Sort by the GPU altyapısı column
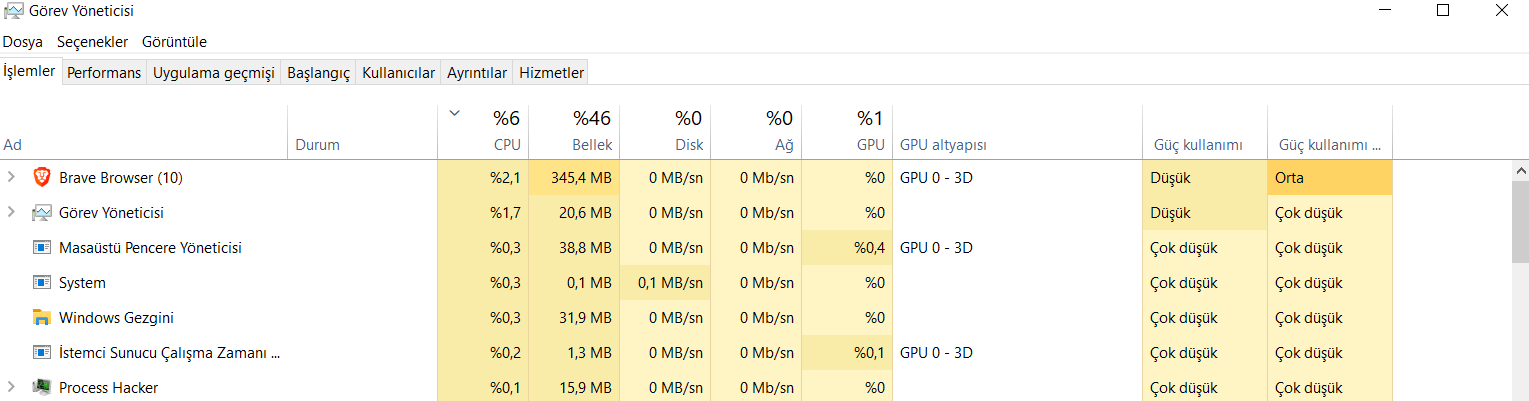 pyautogui.click(x=943, y=145)
